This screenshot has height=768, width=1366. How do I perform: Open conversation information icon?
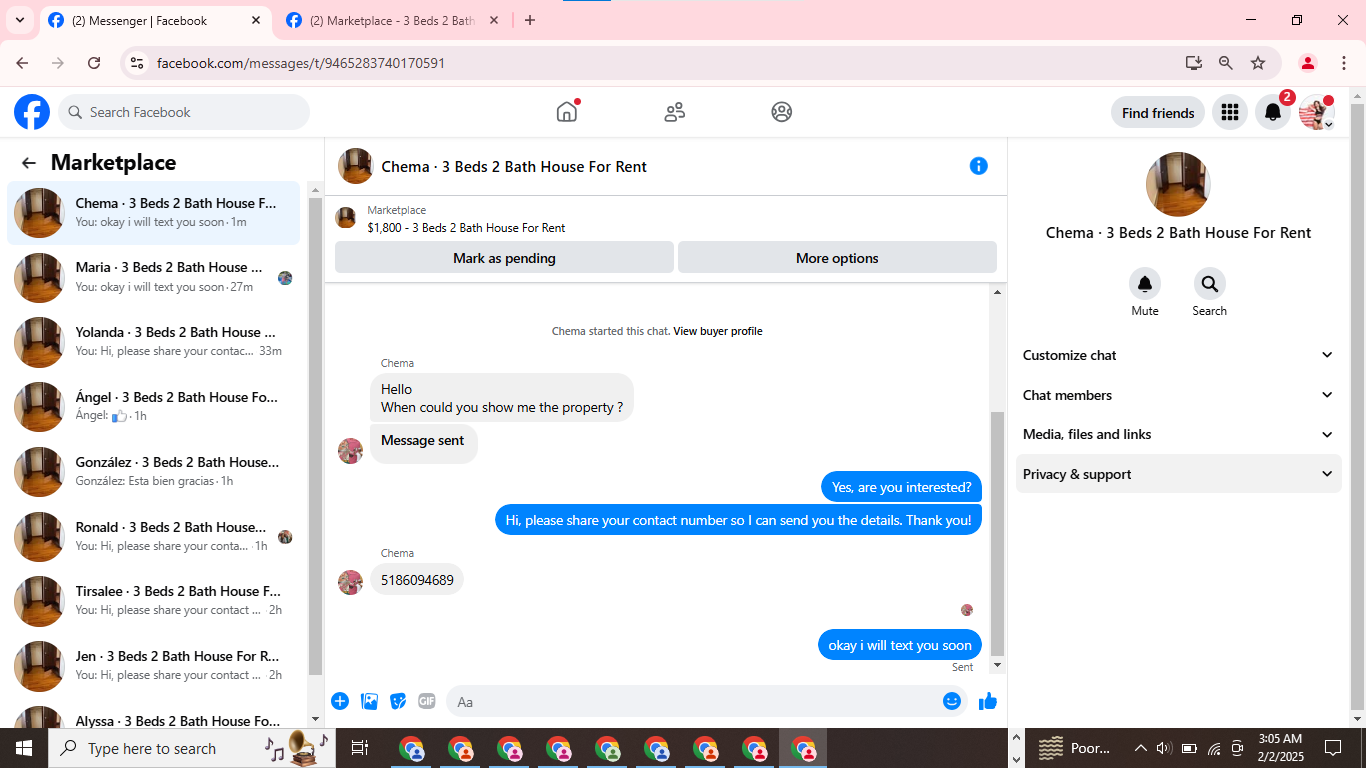979,166
